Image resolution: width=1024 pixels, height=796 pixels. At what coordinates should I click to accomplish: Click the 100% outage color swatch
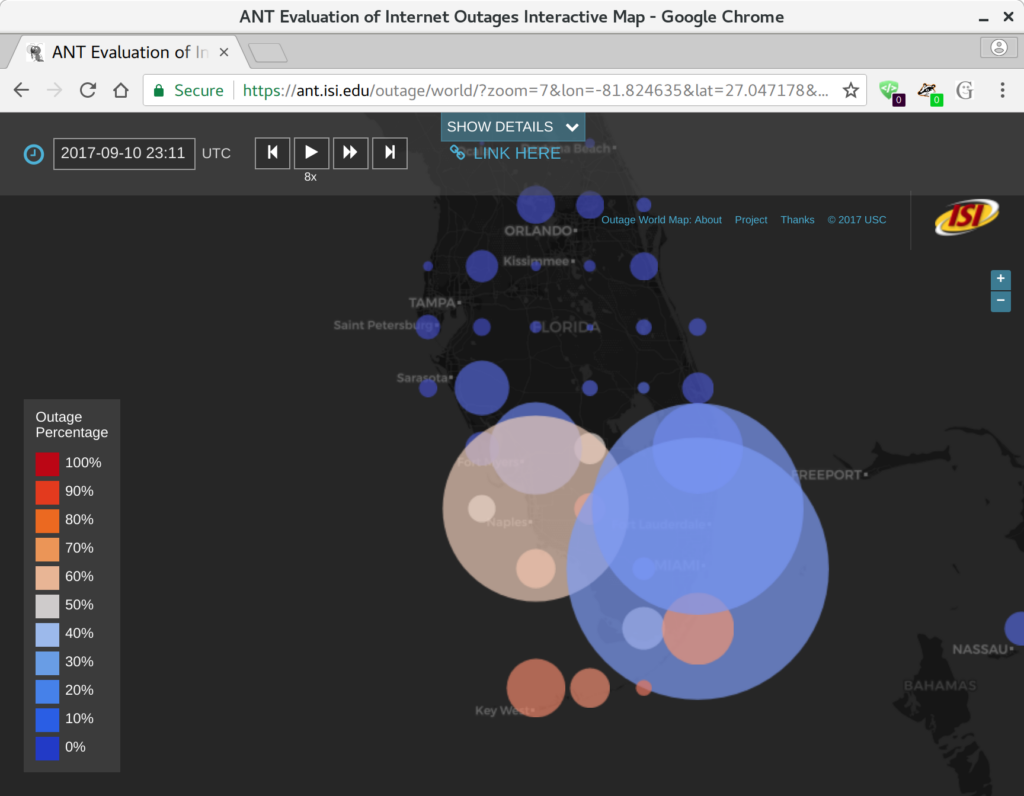pyautogui.click(x=47, y=464)
